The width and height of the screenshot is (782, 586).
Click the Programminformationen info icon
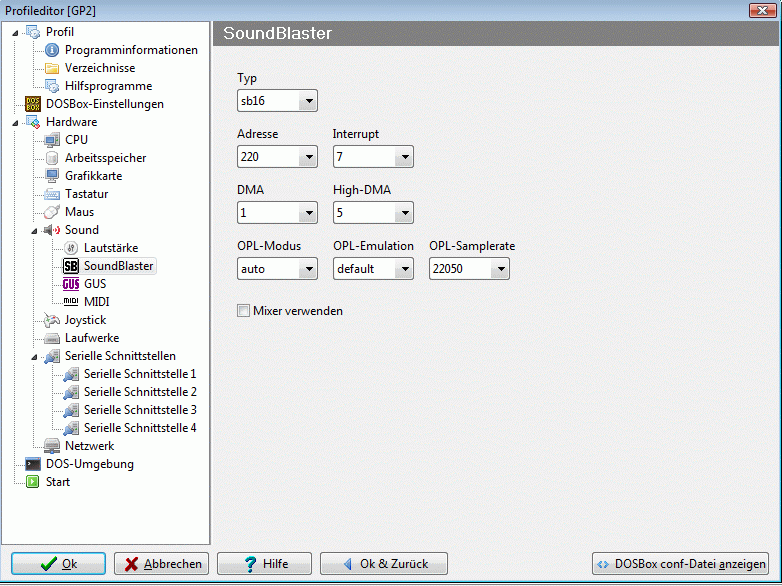pos(52,50)
